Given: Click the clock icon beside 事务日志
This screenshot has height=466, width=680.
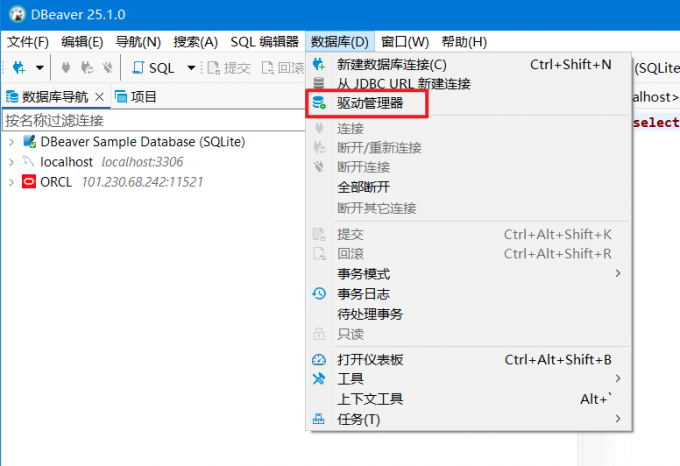Looking at the screenshot, I should (319, 293).
